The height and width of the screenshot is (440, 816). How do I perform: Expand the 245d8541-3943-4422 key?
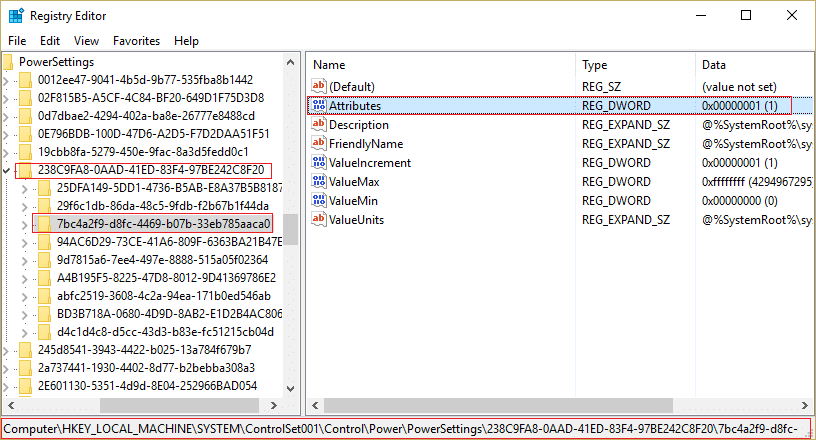(6, 351)
